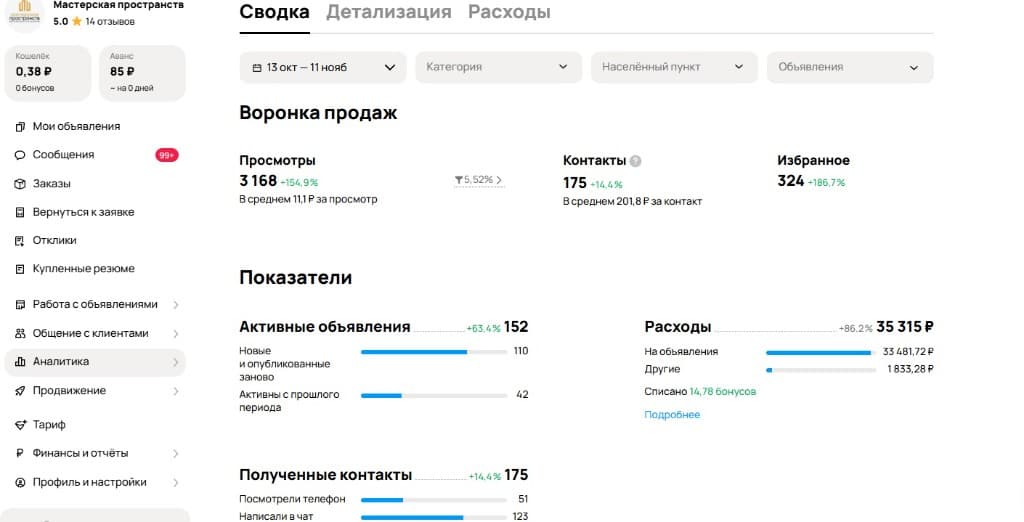The height and width of the screenshot is (522, 1024).
Task: Click the Активные объявления total 152
Action: [516, 327]
